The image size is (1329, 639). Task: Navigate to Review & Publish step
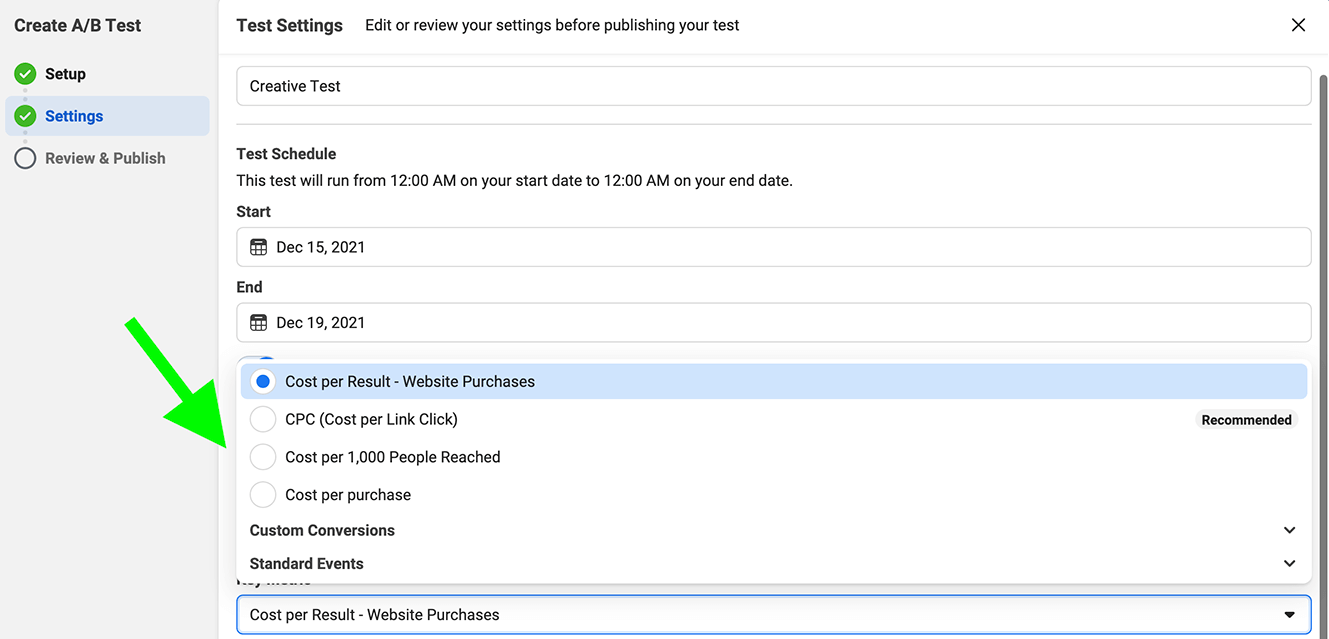point(105,158)
